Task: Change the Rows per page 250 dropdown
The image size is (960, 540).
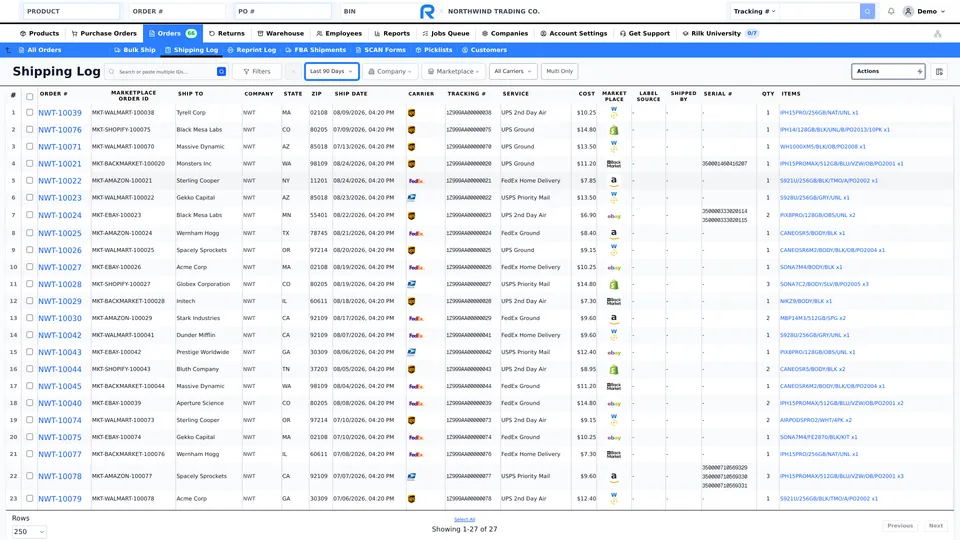Action: [29, 531]
